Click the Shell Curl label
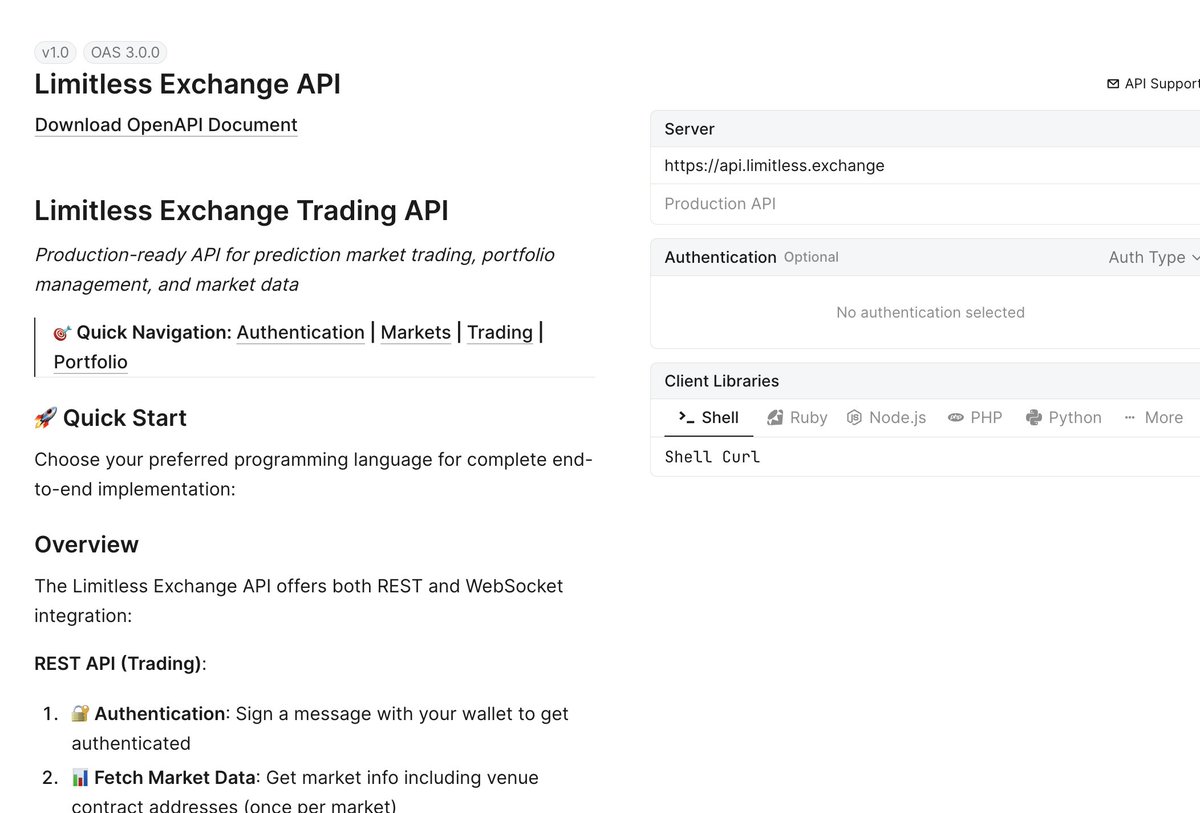The image size is (1200, 813). (x=712, y=457)
